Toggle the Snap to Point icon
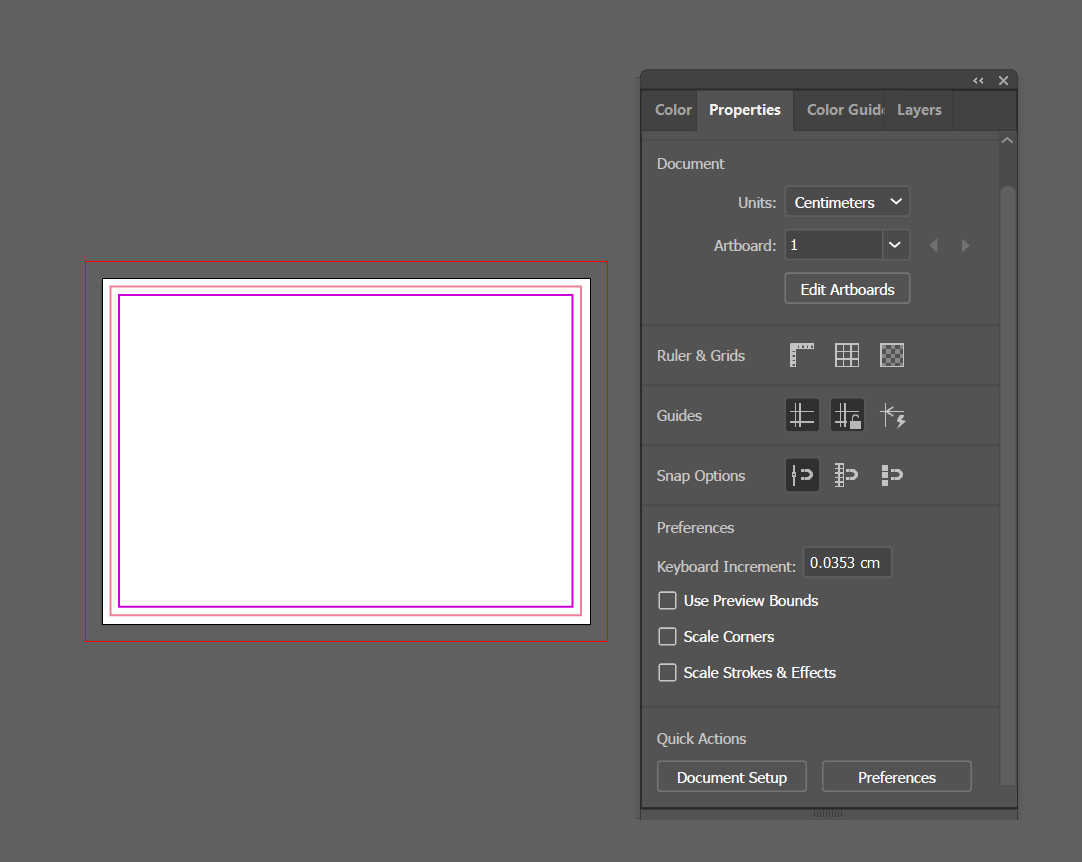The image size is (1082, 862). [x=801, y=475]
